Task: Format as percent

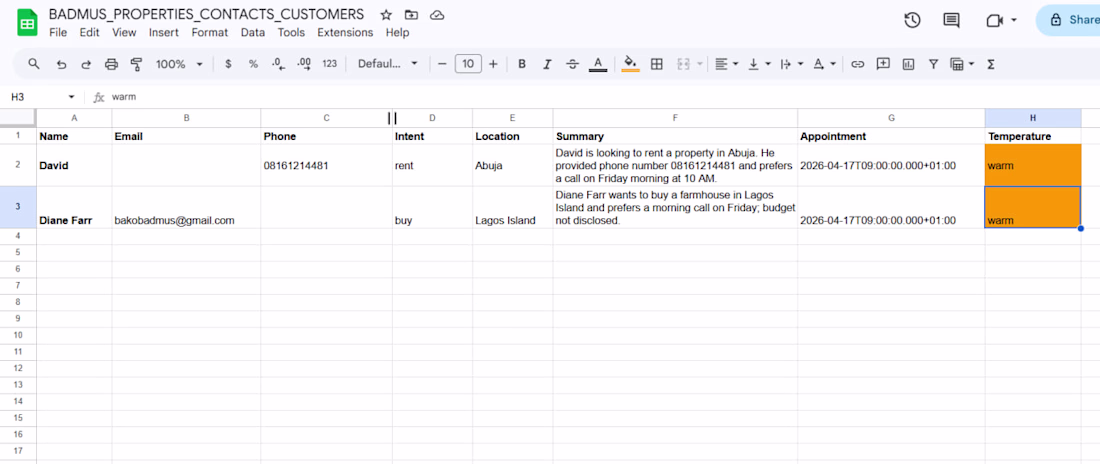Action: click(253, 64)
